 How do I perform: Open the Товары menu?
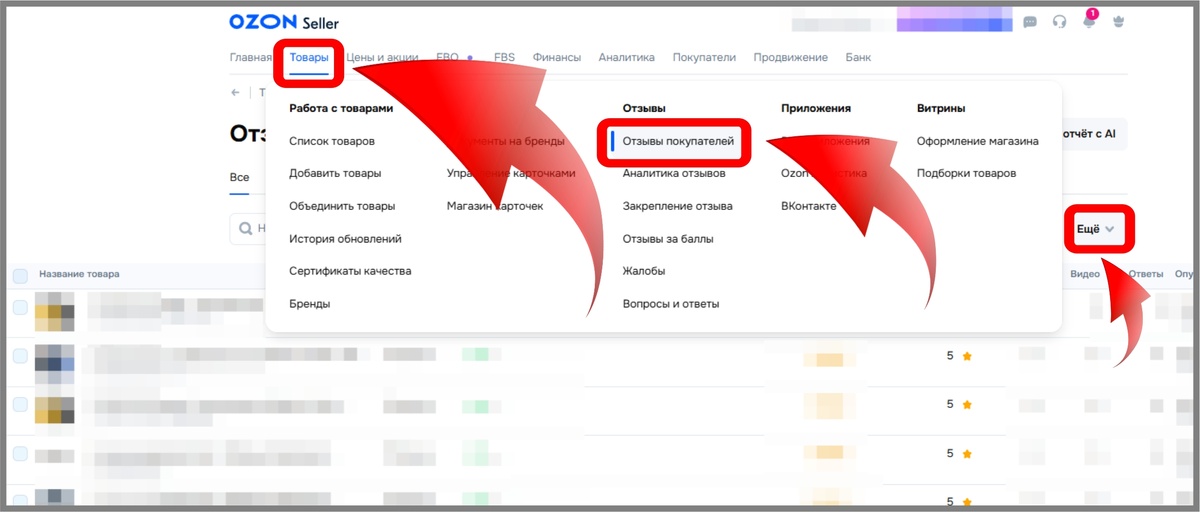309,58
